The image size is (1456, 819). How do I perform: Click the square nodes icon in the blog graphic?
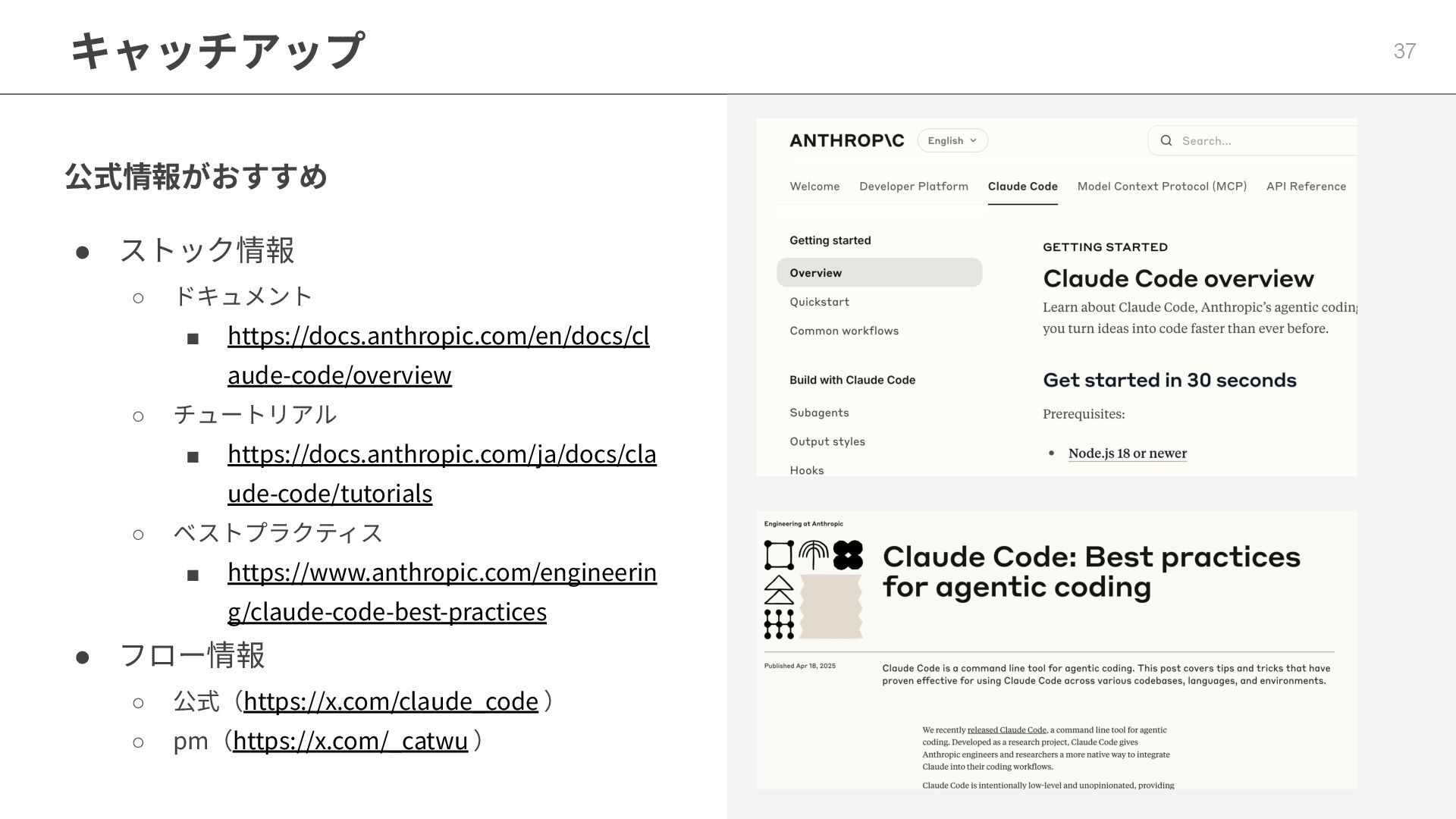pos(779,555)
